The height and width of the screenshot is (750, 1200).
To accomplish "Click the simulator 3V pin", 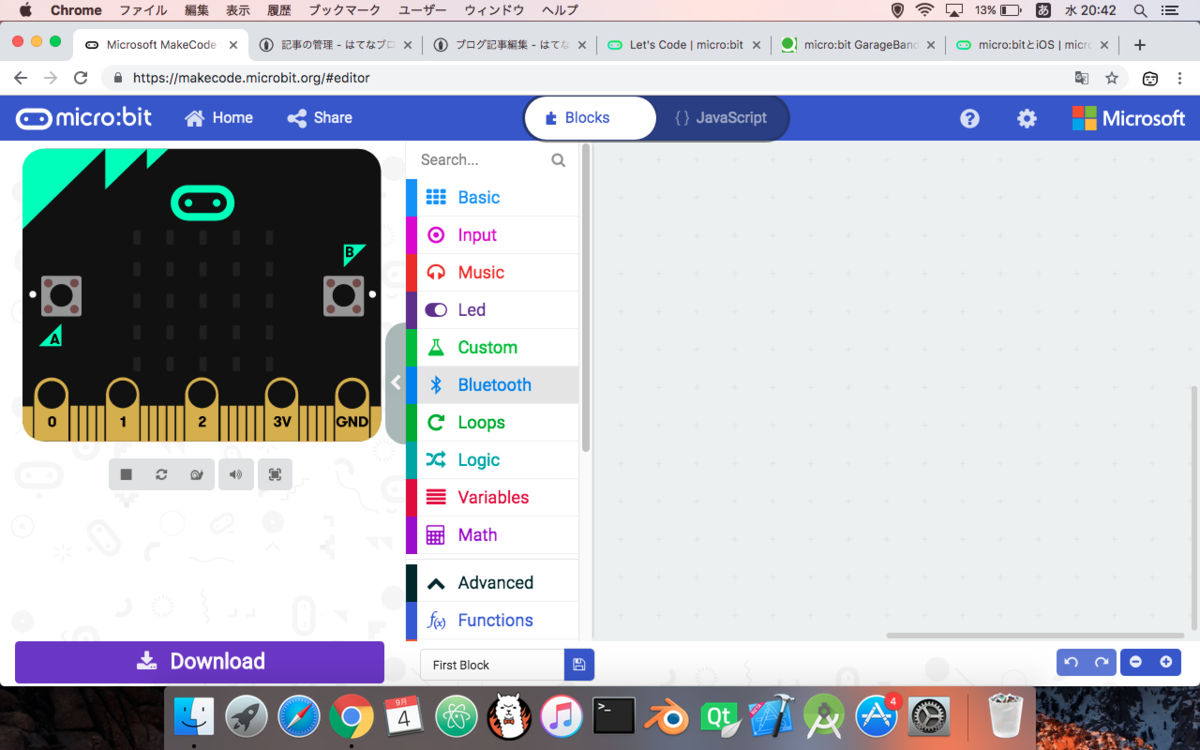I will pyautogui.click(x=282, y=410).
